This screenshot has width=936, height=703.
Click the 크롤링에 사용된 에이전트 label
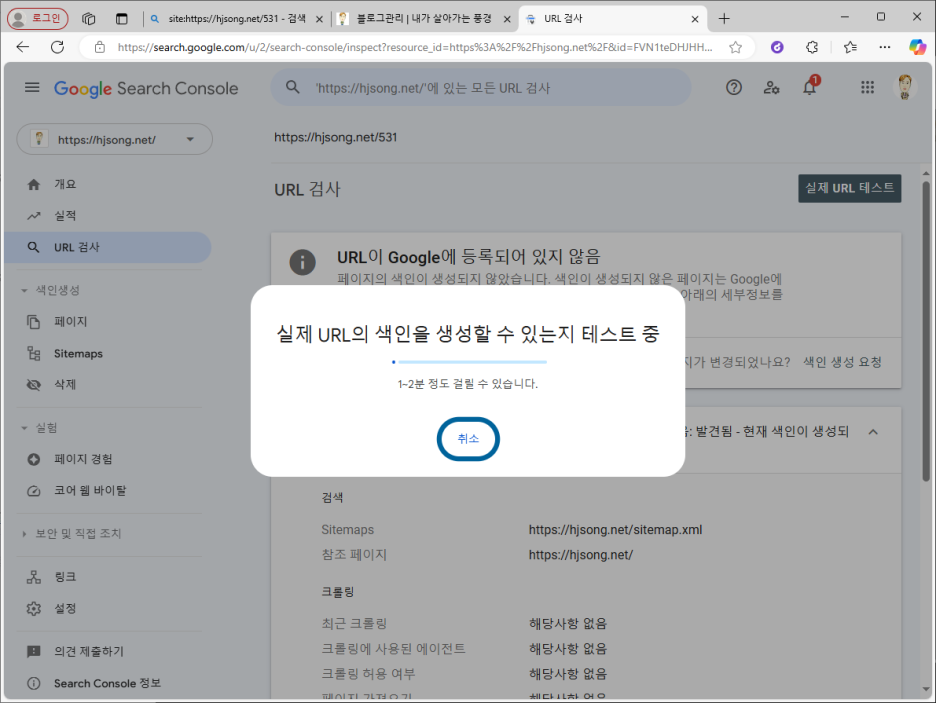click(x=393, y=649)
